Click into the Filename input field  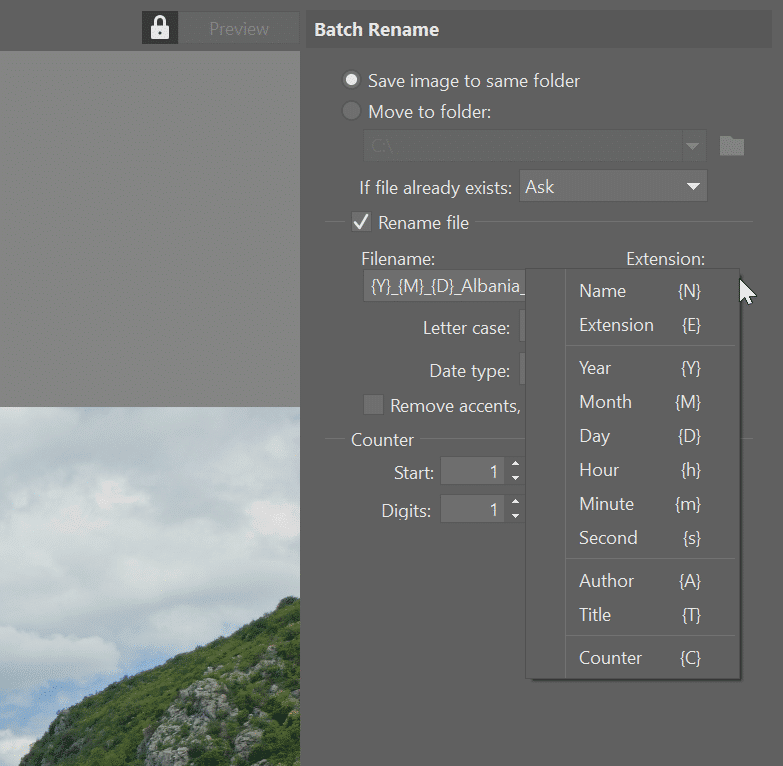pos(444,286)
